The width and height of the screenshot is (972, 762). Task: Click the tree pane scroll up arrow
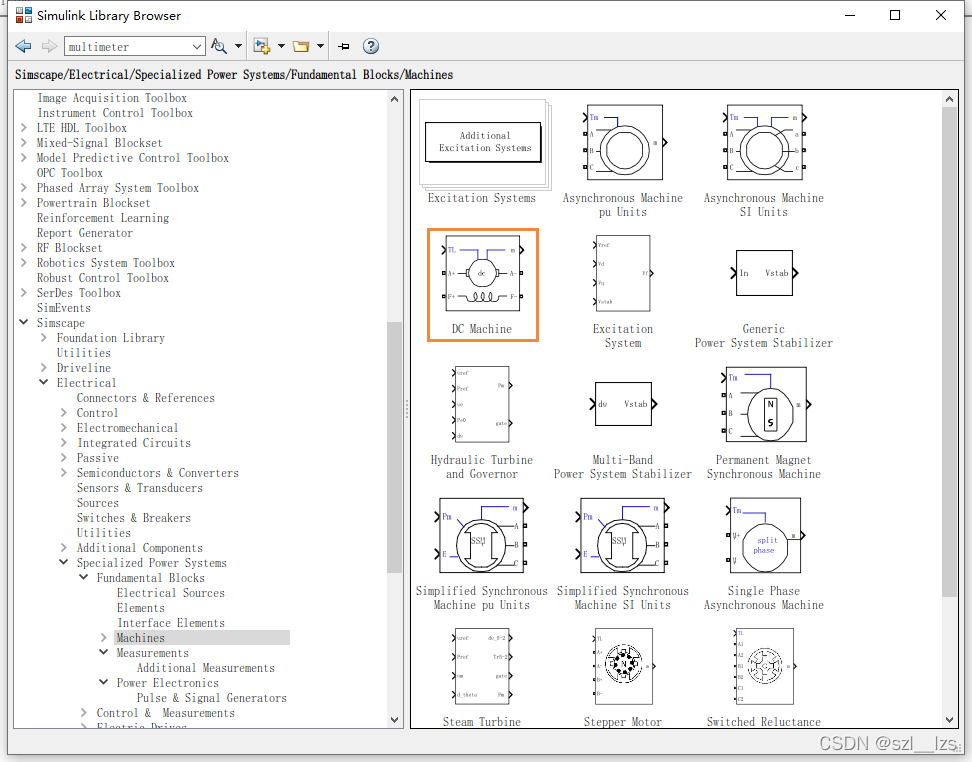395,99
